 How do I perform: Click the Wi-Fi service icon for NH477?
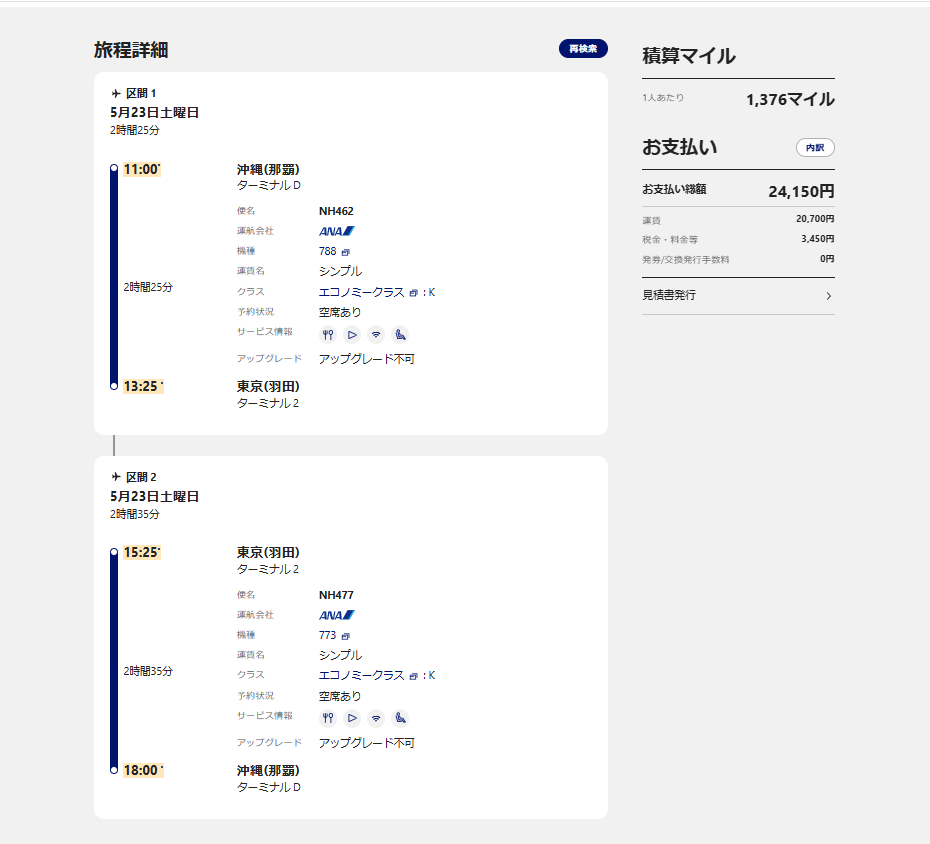coord(376,718)
